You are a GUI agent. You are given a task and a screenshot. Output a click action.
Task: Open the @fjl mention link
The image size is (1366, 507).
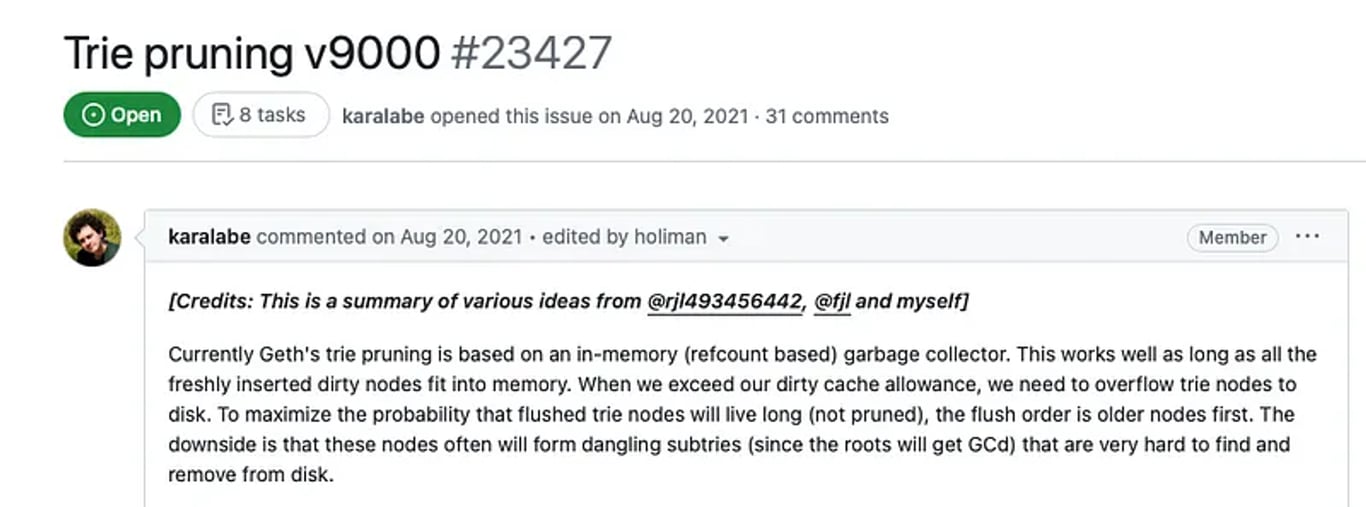pos(832,301)
